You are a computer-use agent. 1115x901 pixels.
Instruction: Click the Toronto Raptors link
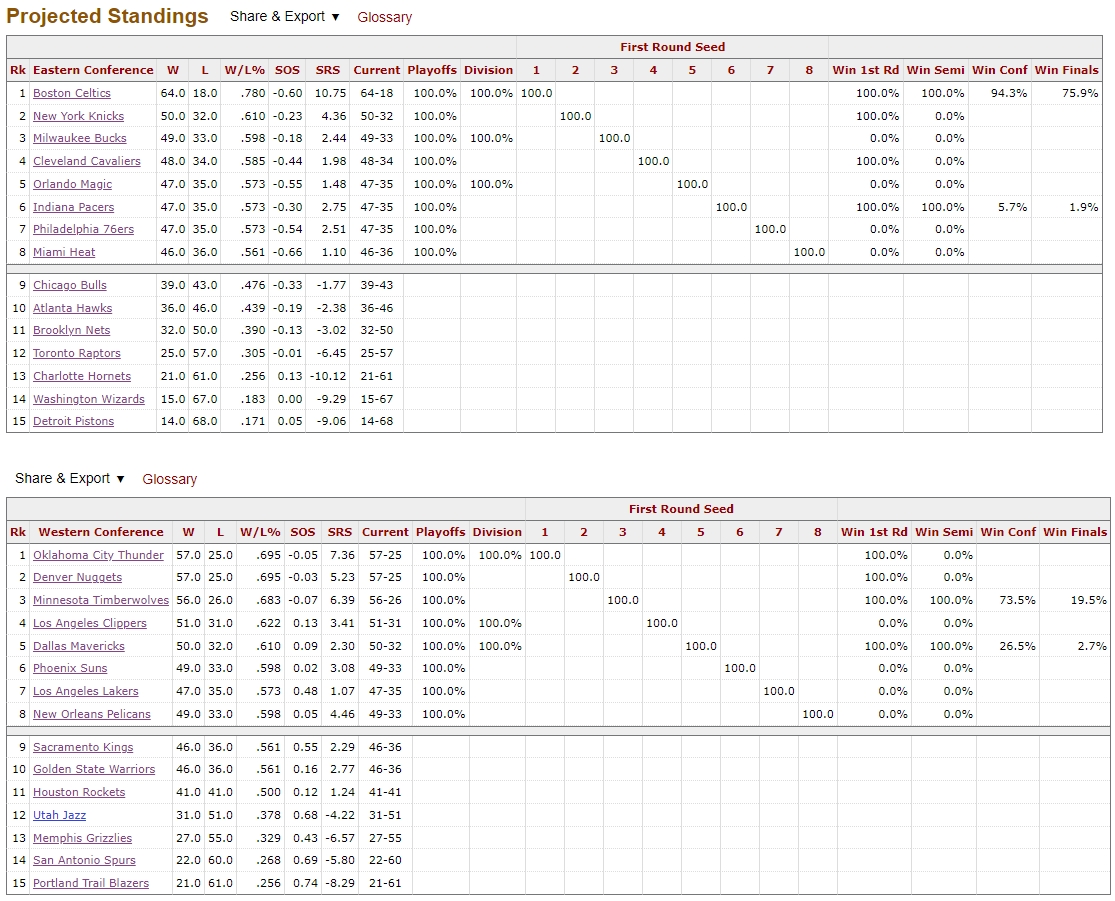coord(77,353)
